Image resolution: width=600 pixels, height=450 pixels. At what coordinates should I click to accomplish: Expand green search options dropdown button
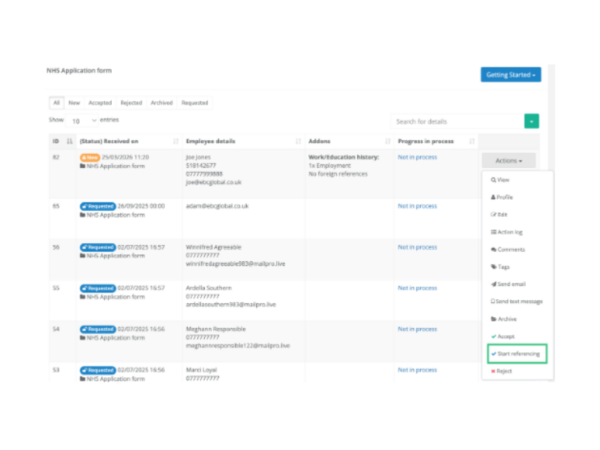coord(532,121)
